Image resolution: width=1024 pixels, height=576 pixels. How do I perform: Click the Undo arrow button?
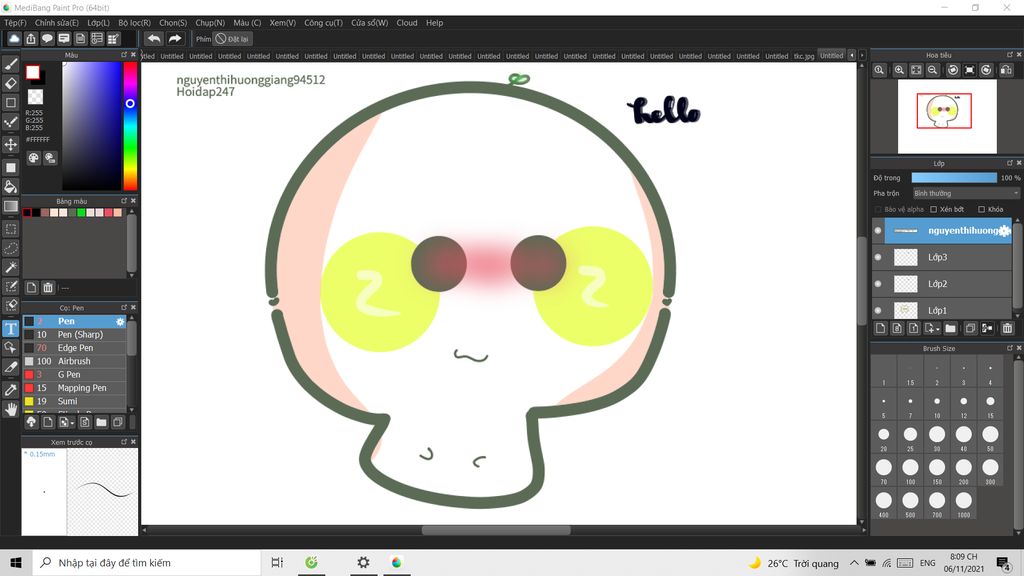(153, 39)
